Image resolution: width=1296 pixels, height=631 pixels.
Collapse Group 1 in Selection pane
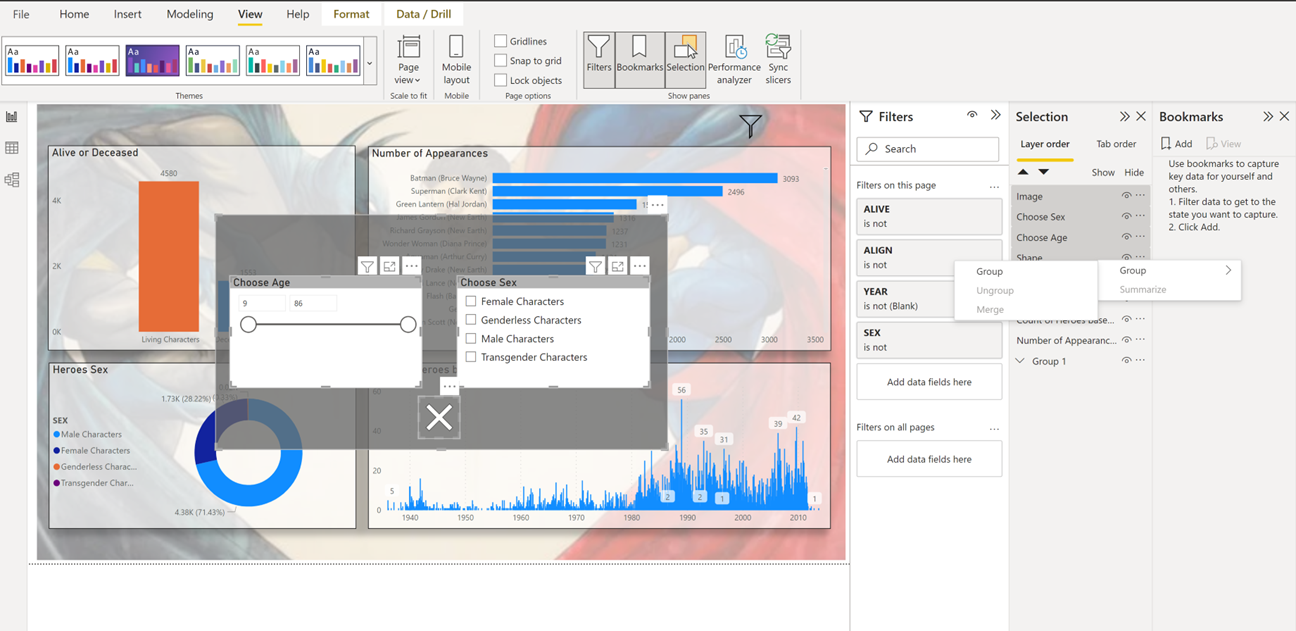tap(1020, 361)
